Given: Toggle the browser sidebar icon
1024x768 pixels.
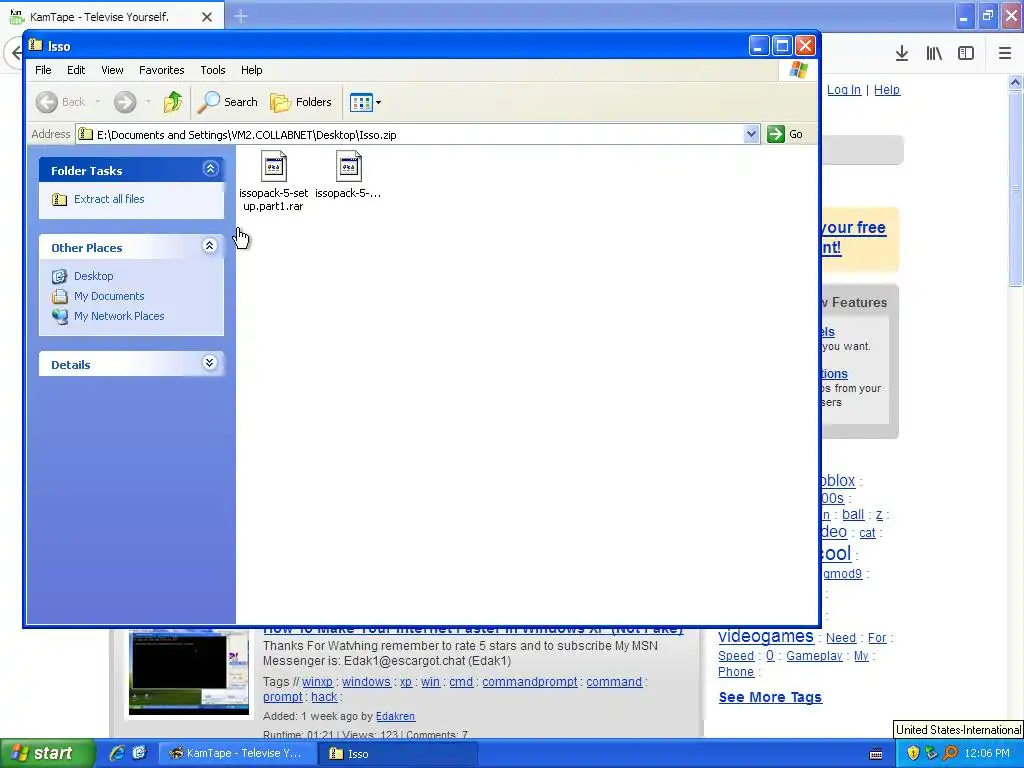Looking at the screenshot, I should [966, 54].
